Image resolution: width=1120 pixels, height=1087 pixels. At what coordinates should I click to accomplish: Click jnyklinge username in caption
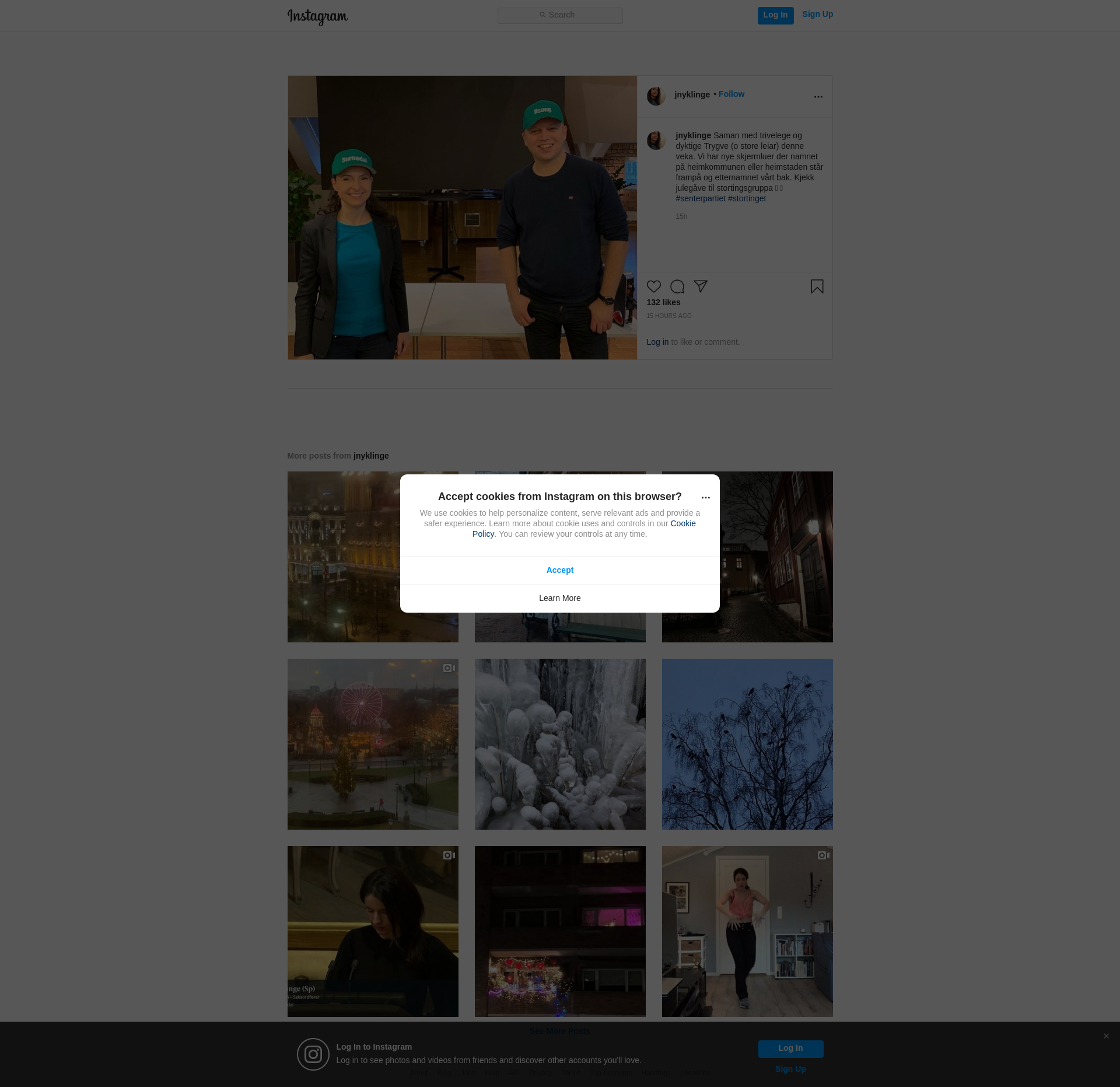point(693,135)
